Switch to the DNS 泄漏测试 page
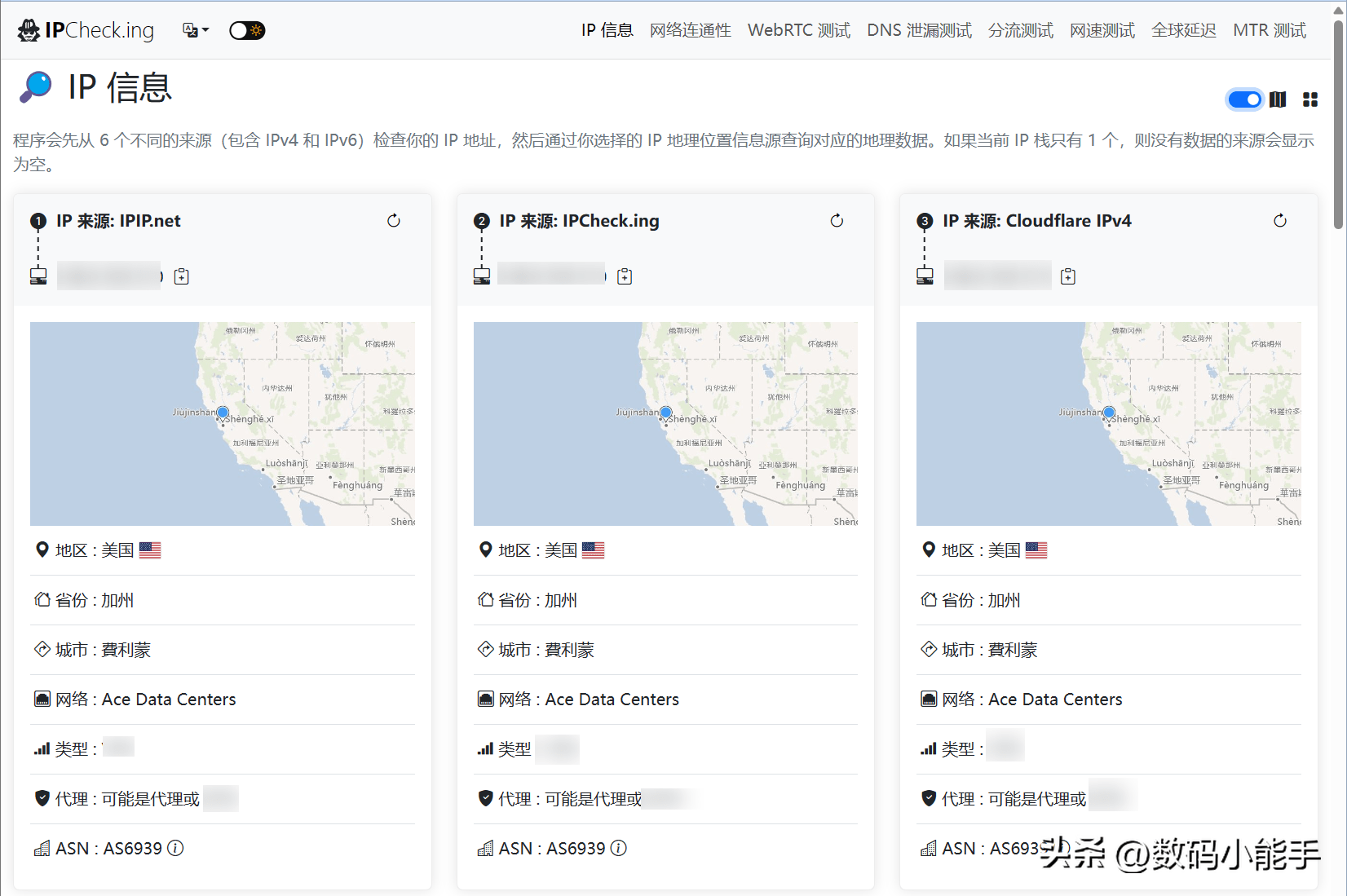1347x896 pixels. (x=918, y=29)
